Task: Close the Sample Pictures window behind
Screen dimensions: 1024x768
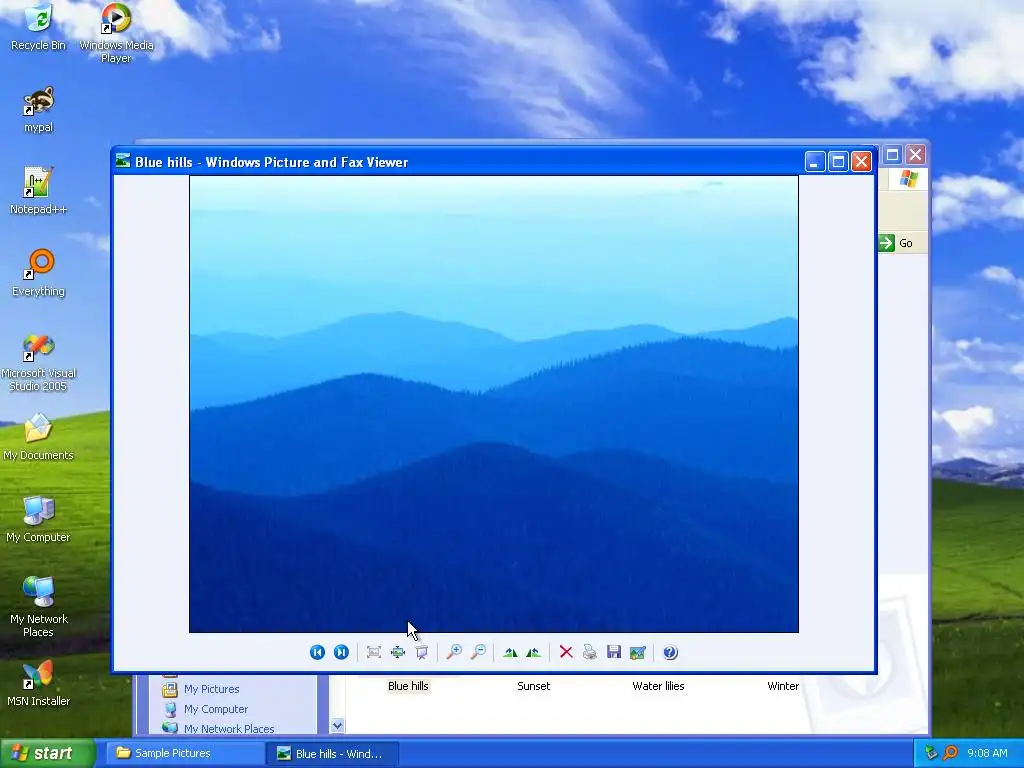Action: point(916,155)
